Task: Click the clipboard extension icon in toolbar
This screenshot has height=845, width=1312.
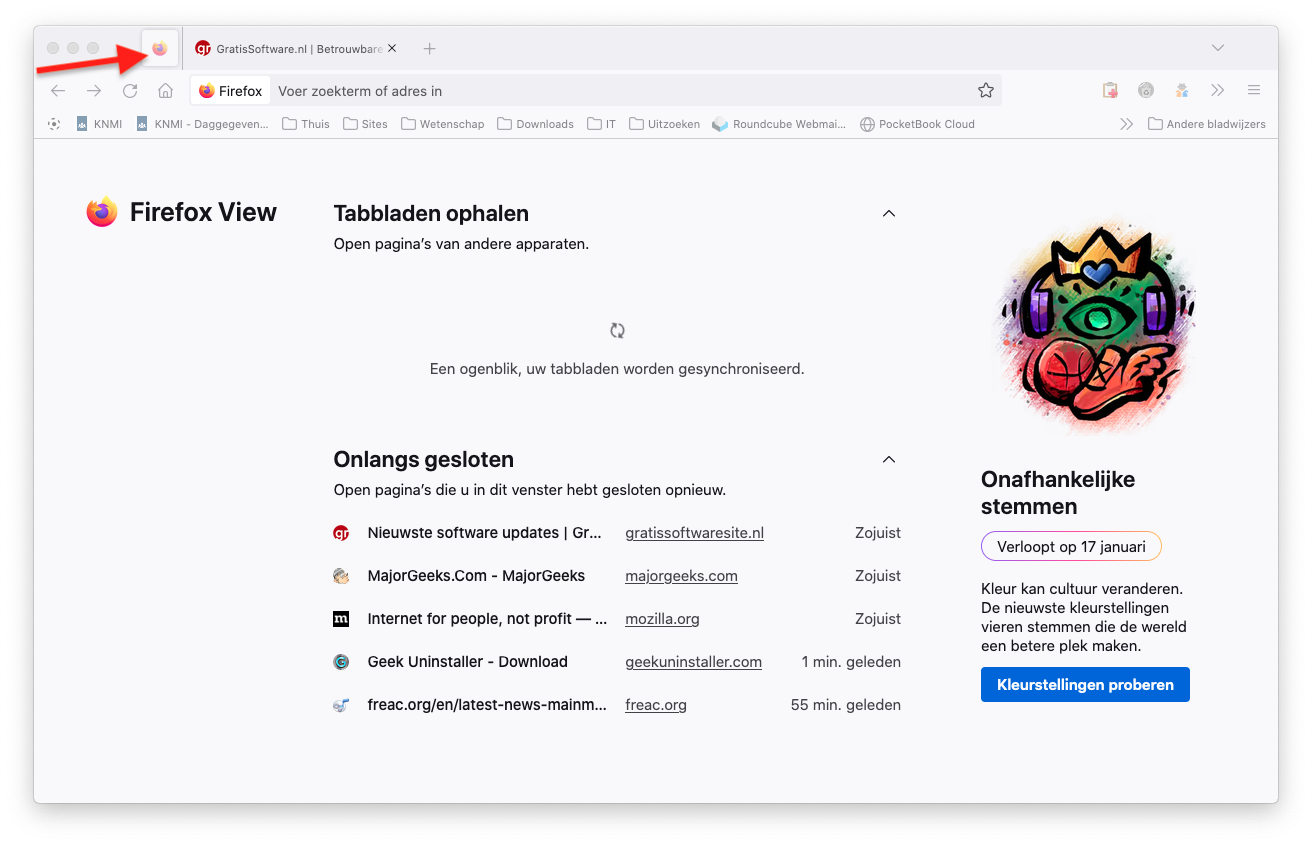Action: (1110, 91)
